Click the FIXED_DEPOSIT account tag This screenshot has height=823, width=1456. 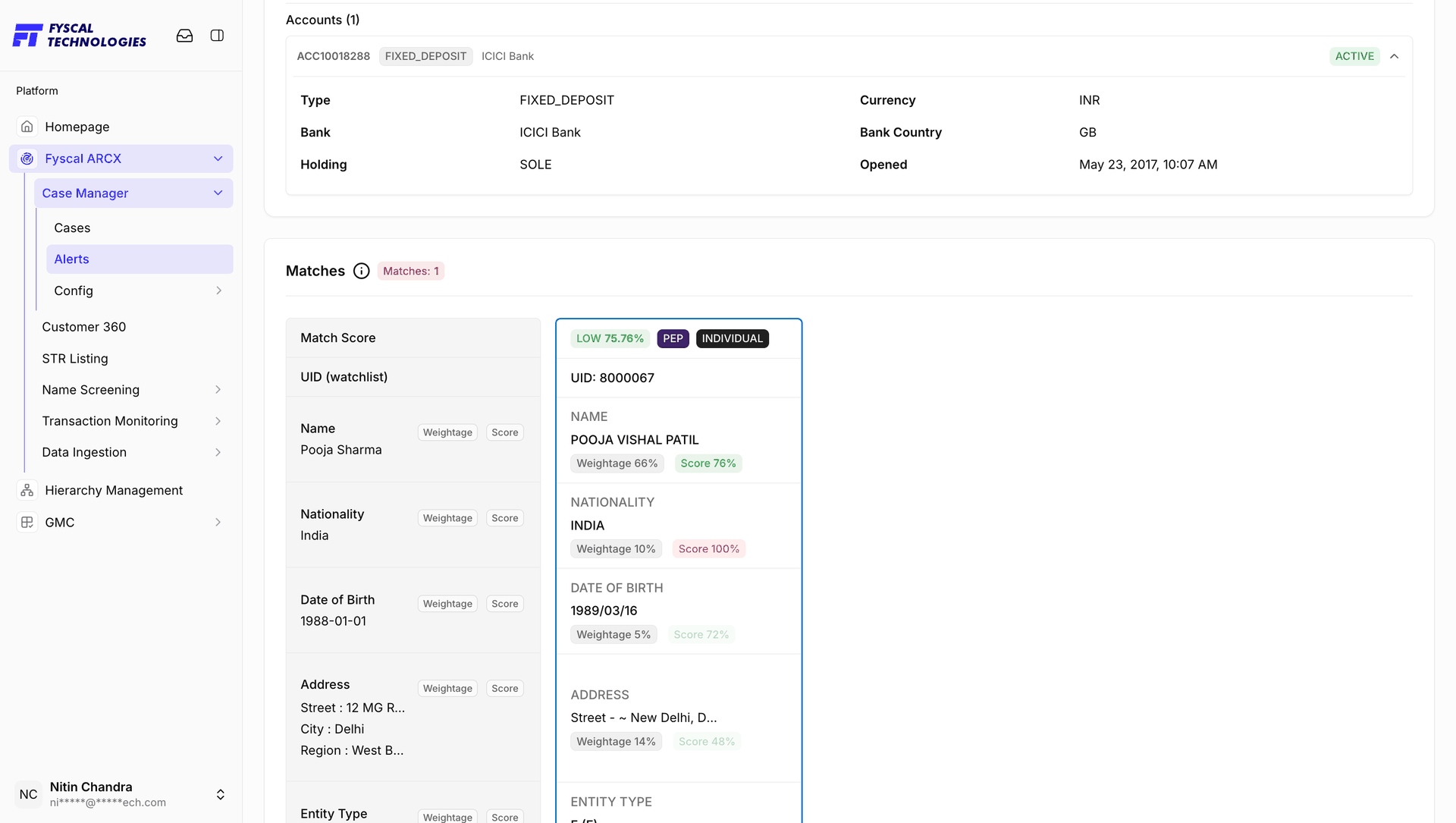tap(425, 56)
